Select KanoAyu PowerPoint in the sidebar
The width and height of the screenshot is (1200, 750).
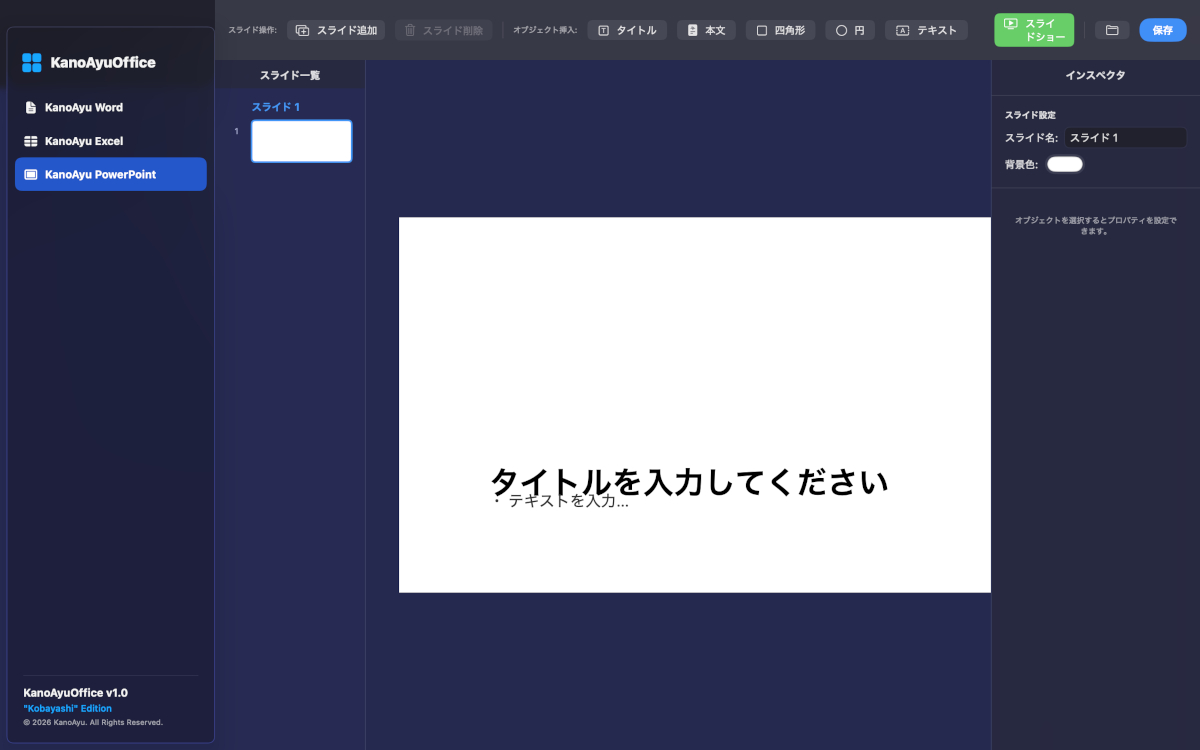pyautogui.click(x=111, y=174)
